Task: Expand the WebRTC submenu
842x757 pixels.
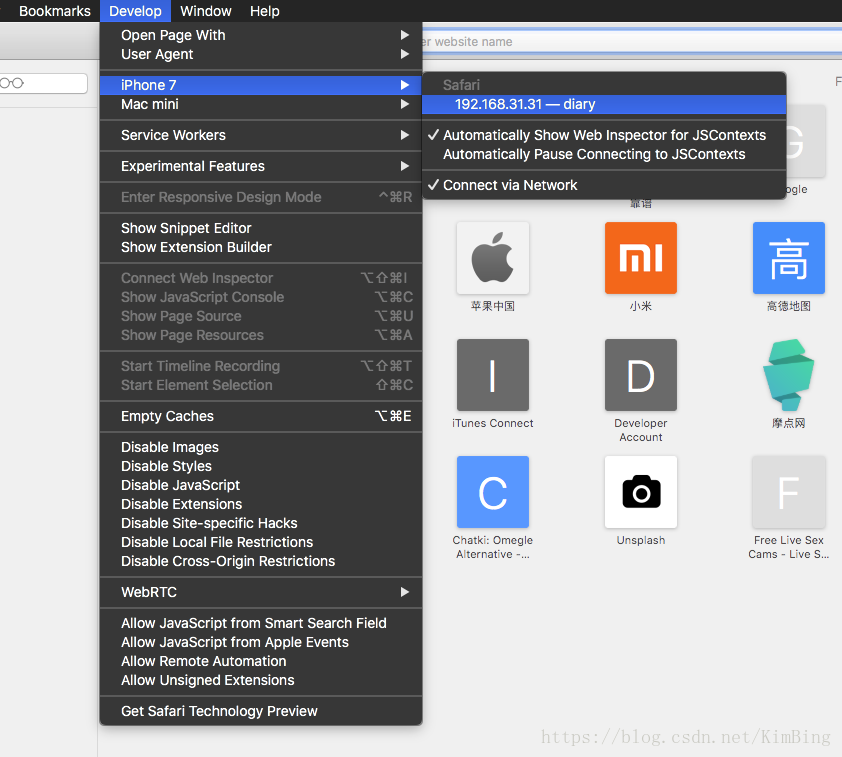Action: coord(261,592)
